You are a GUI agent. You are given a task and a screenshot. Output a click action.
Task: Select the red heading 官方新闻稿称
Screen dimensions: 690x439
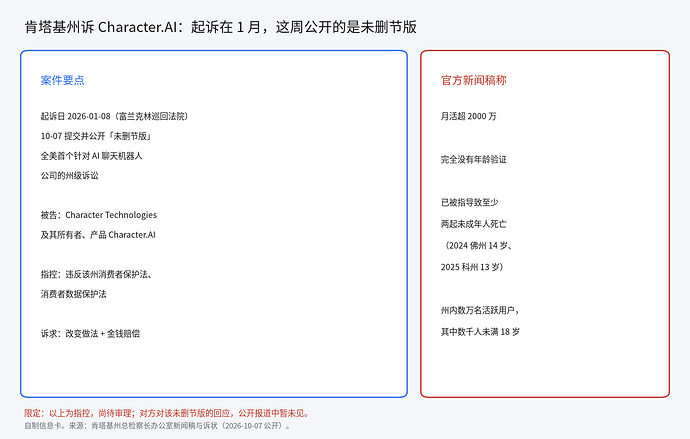[x=473, y=80]
